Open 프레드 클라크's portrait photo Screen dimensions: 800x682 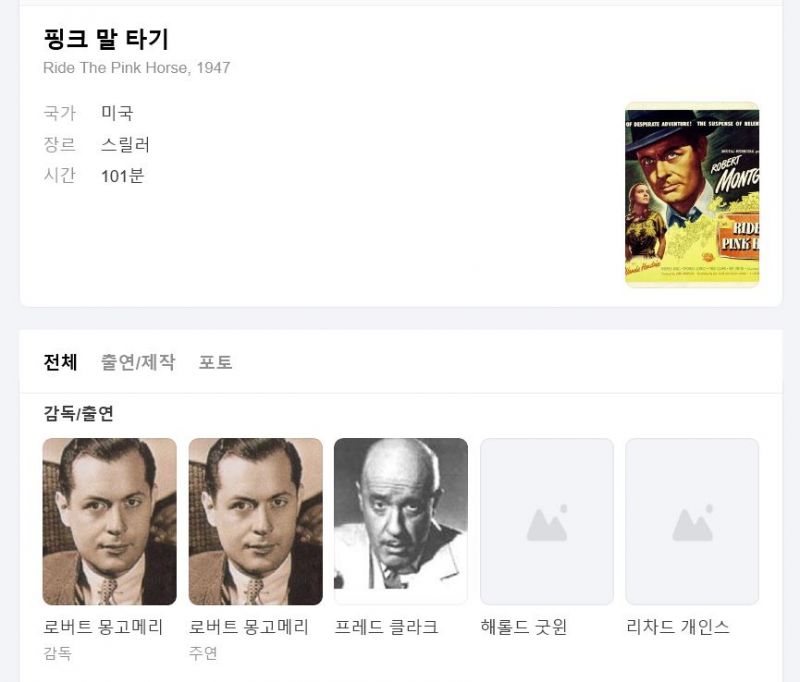(x=401, y=521)
